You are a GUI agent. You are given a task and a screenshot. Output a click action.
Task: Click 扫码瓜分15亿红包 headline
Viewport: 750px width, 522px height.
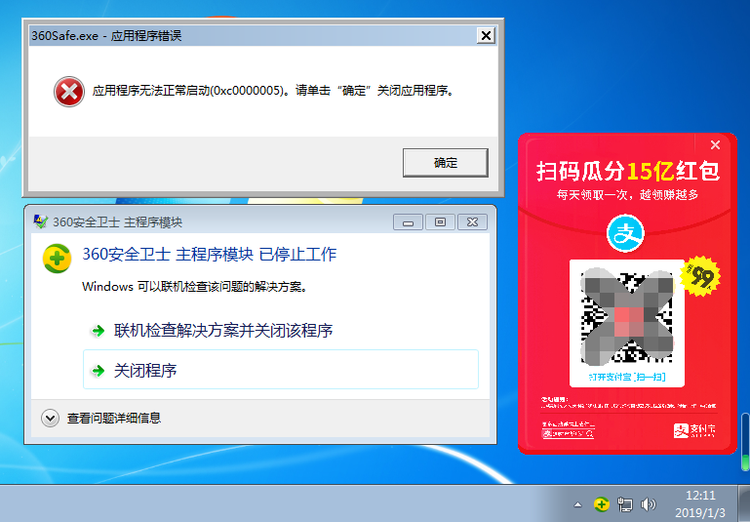pos(628,171)
